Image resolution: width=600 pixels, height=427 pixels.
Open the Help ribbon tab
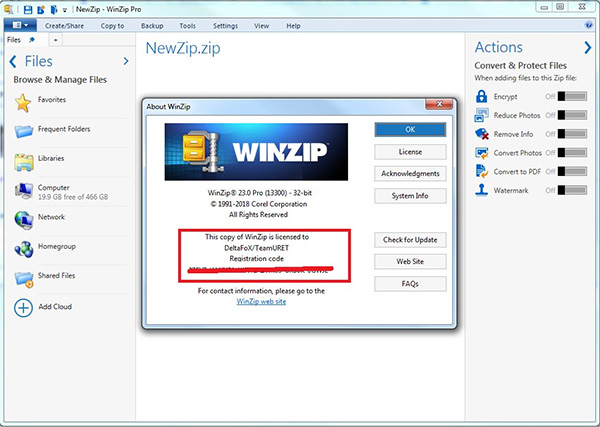pos(293,26)
